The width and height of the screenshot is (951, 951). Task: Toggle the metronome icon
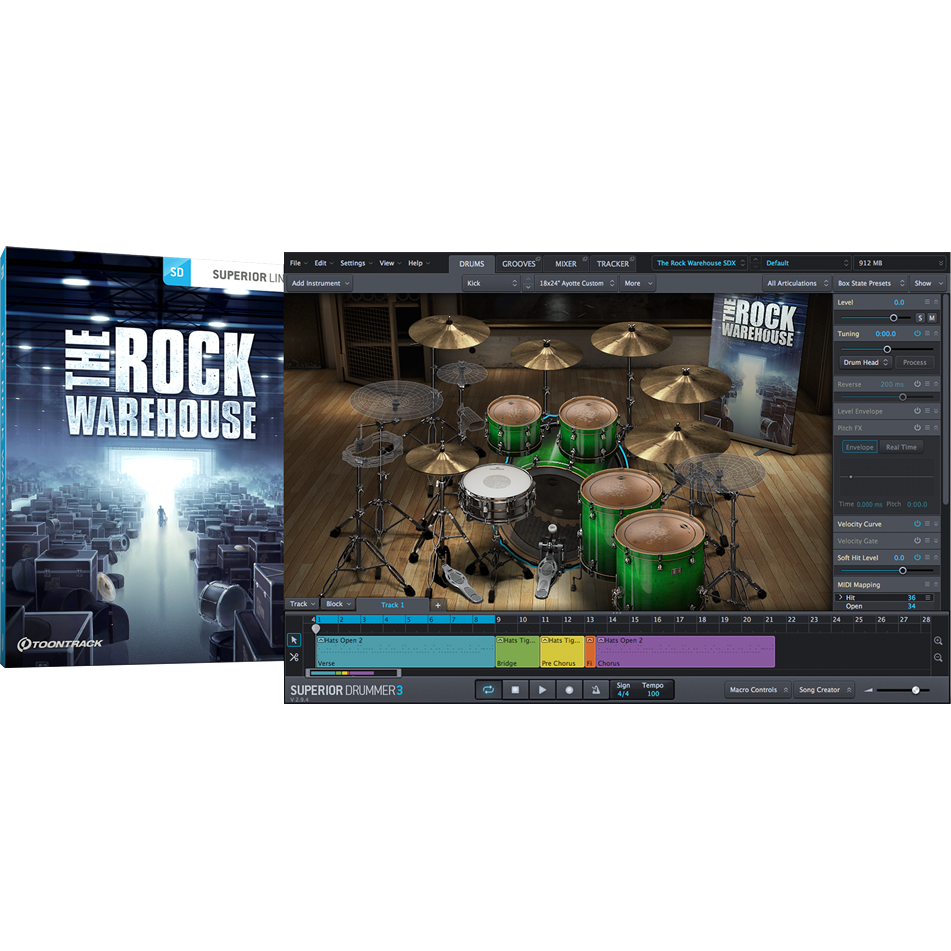coord(596,690)
